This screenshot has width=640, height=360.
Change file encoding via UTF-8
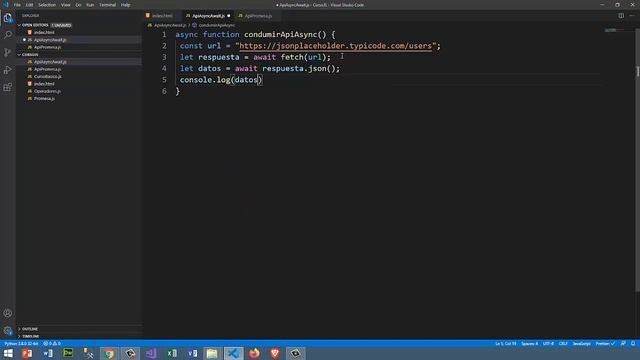click(548, 344)
